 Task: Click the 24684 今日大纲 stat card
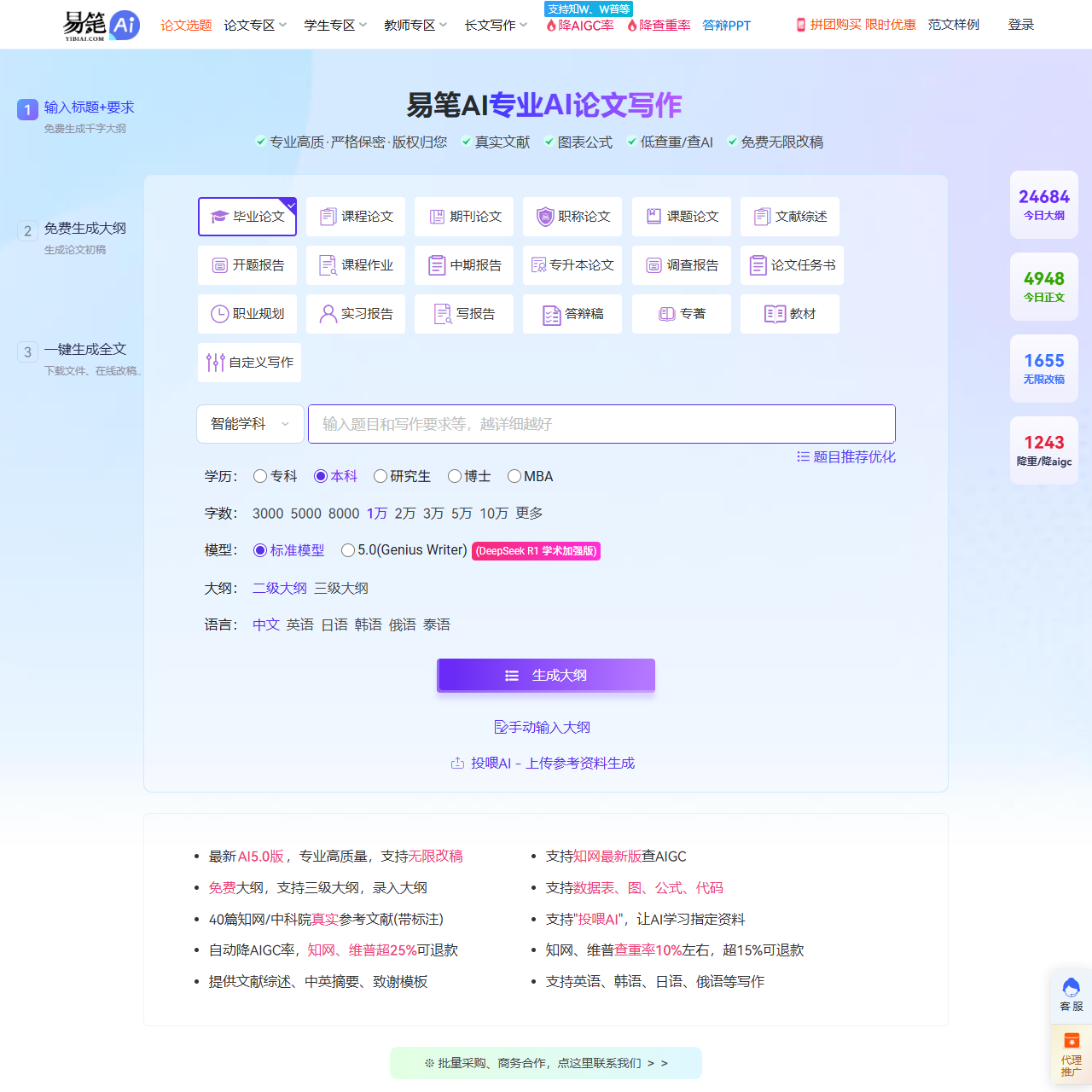1044,205
